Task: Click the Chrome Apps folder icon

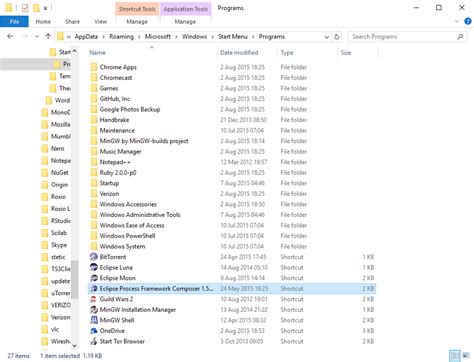Action: 94,67
